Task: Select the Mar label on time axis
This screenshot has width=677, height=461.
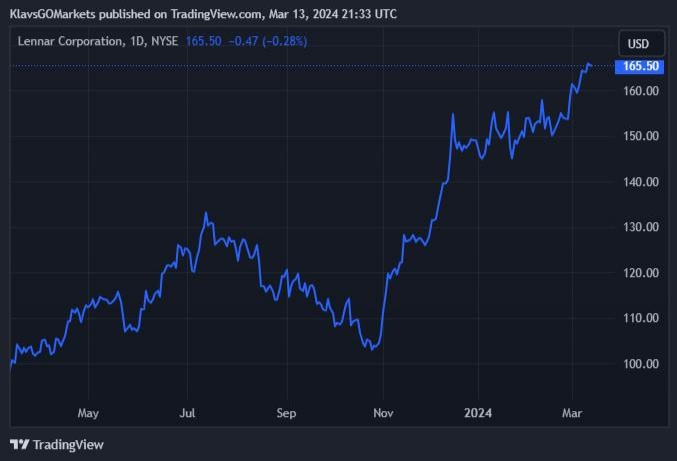Action: point(573,412)
